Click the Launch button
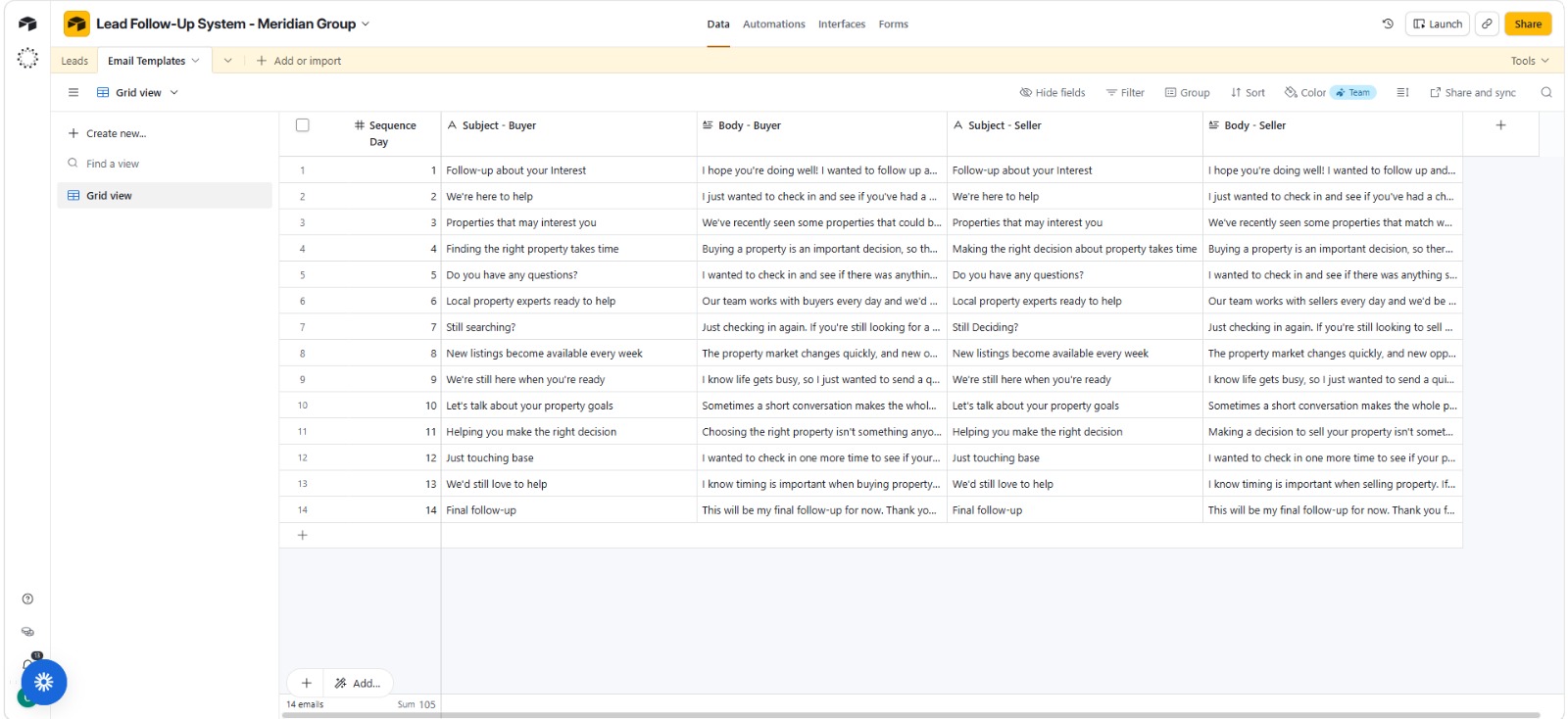 (x=1438, y=24)
